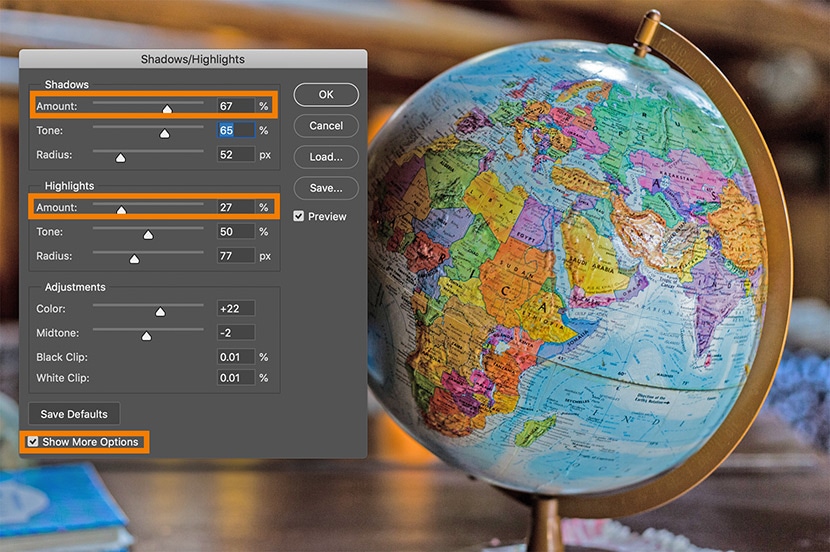Focus the Shadows Amount value field
The width and height of the screenshot is (830, 552).
tap(236, 105)
